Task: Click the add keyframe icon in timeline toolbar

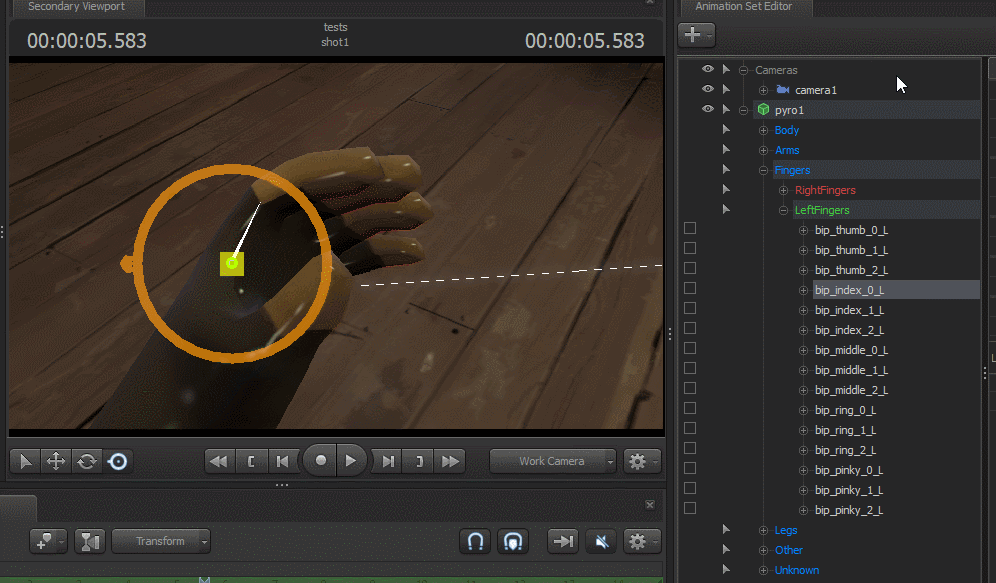Action: coord(48,541)
